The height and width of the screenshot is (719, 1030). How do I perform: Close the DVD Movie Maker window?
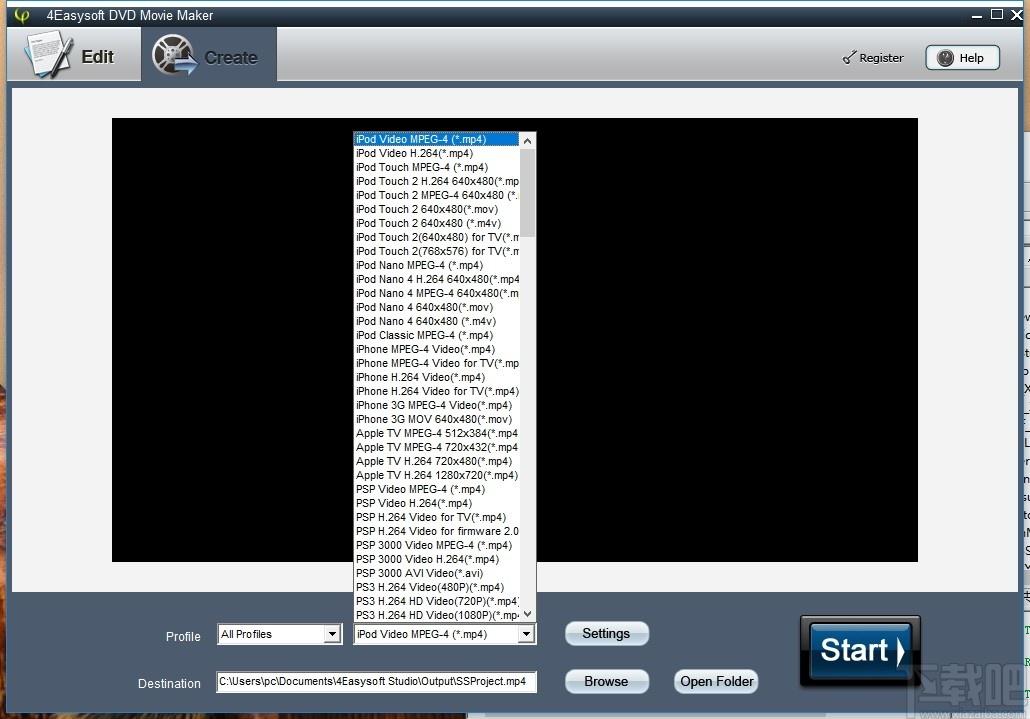1017,15
